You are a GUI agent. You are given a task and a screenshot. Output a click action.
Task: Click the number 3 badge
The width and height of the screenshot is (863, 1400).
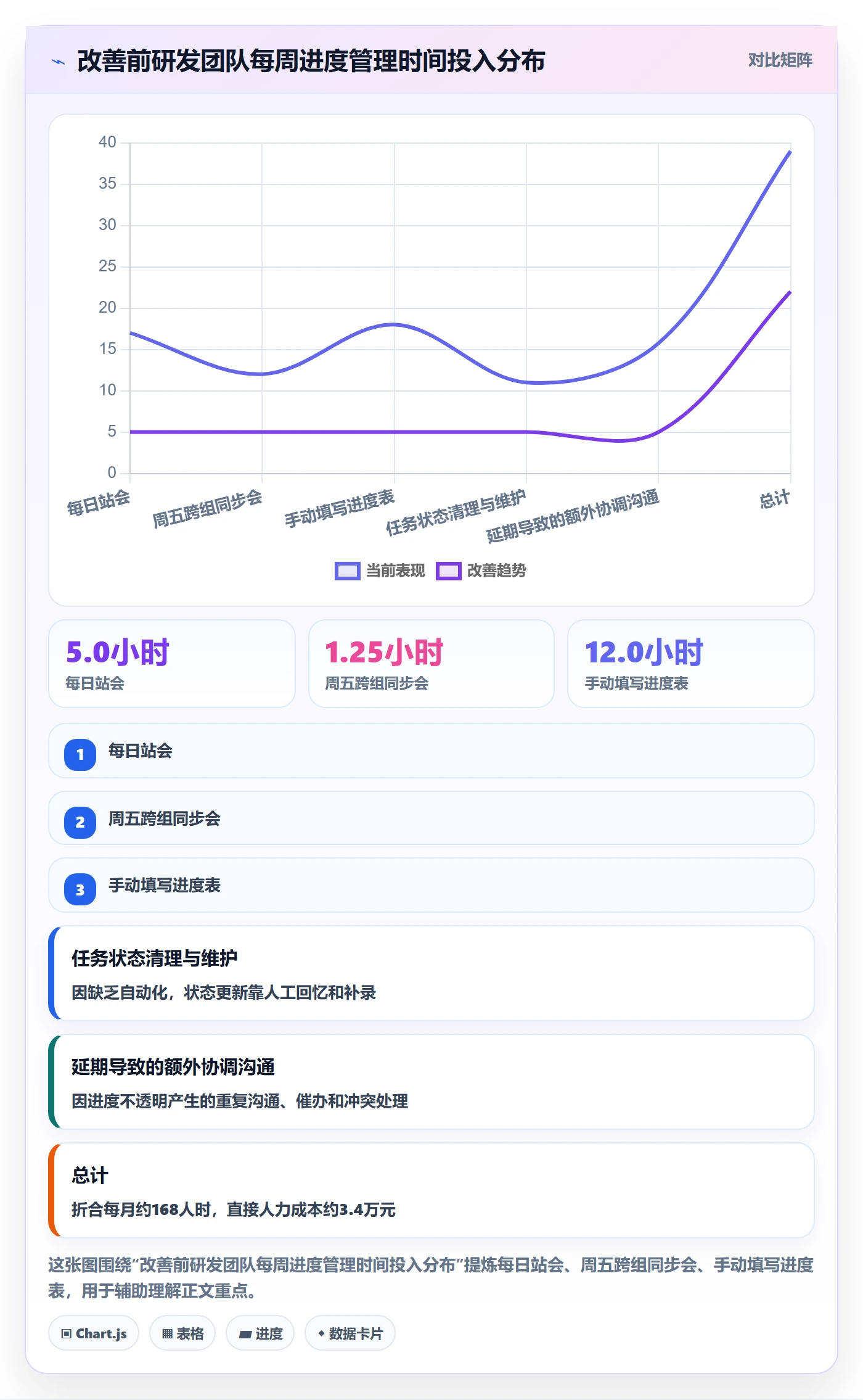tap(80, 889)
